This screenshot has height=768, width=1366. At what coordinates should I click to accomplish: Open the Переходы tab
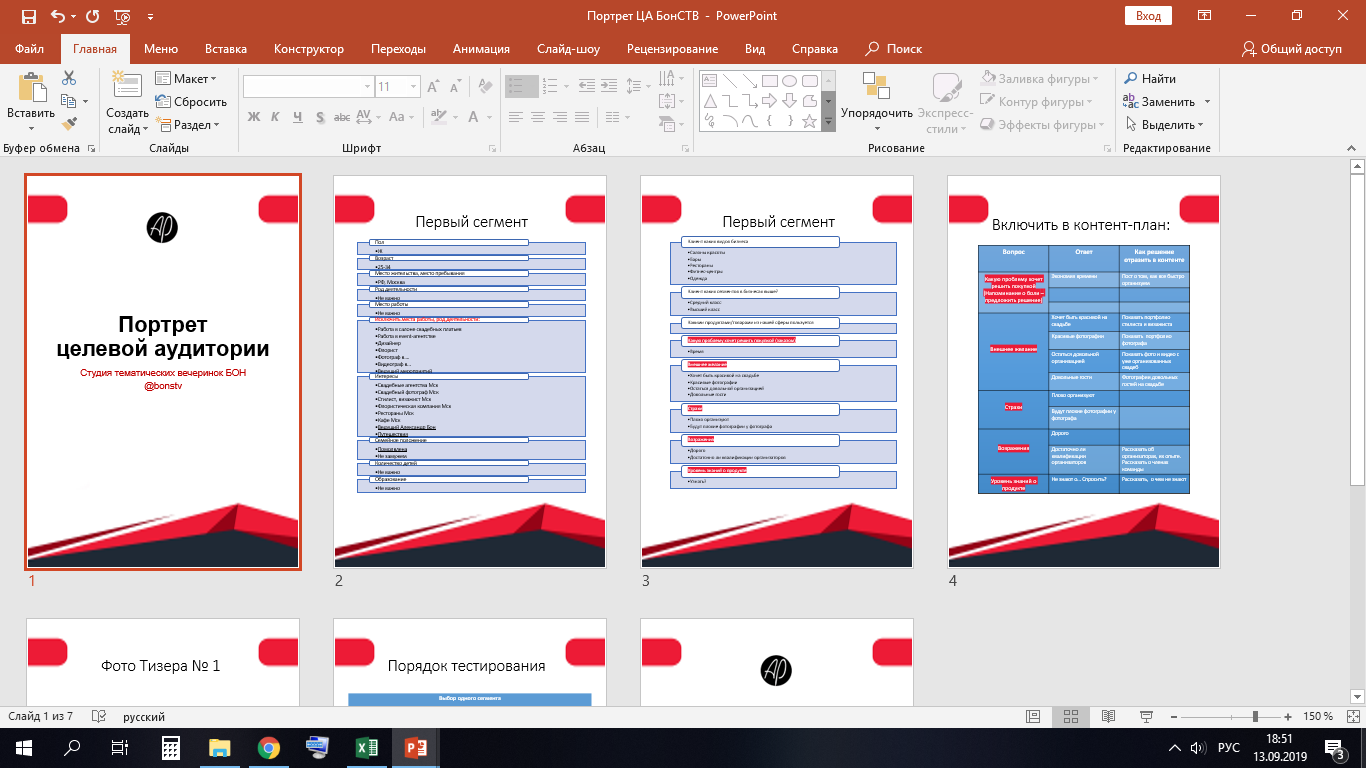(x=398, y=49)
